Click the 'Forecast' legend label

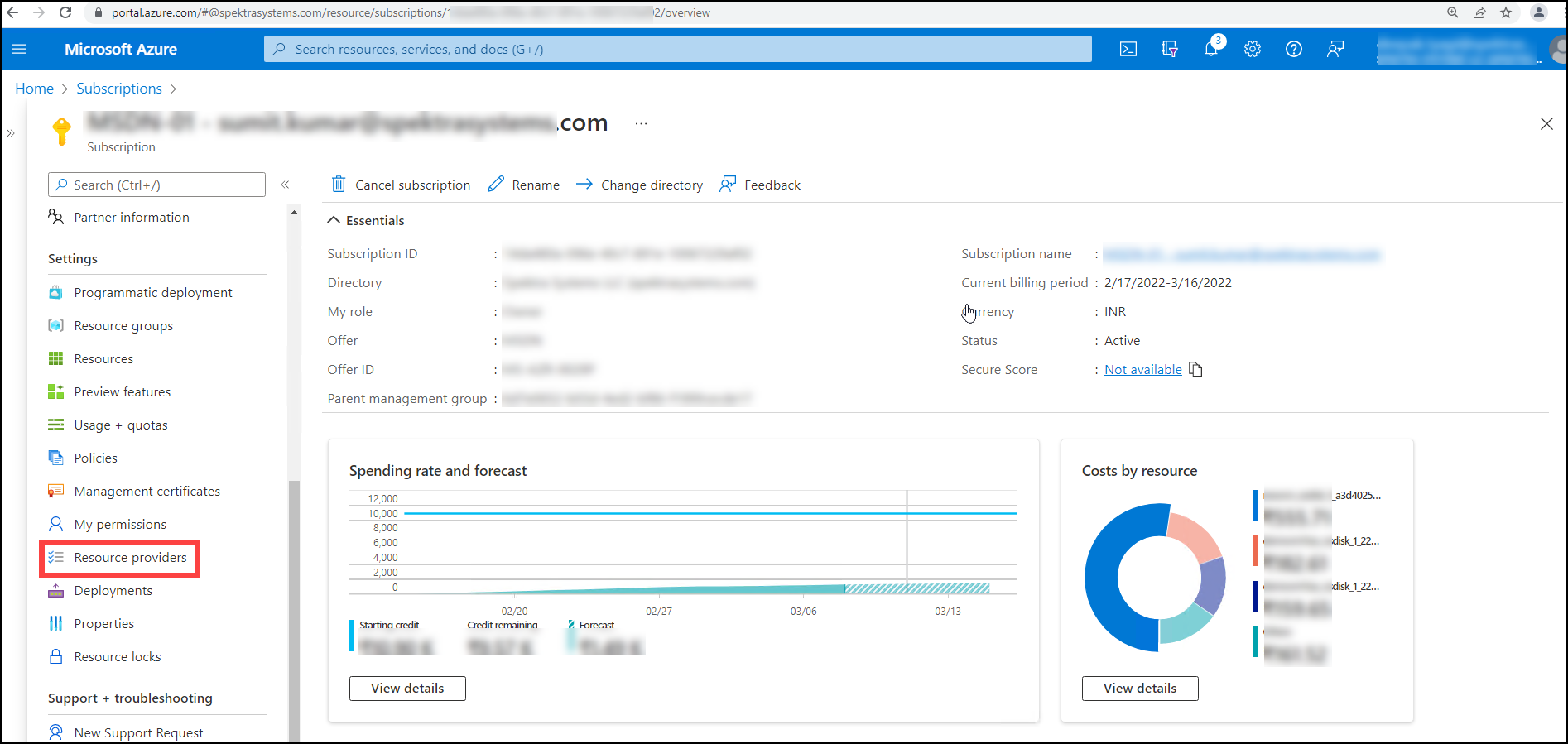pos(596,625)
